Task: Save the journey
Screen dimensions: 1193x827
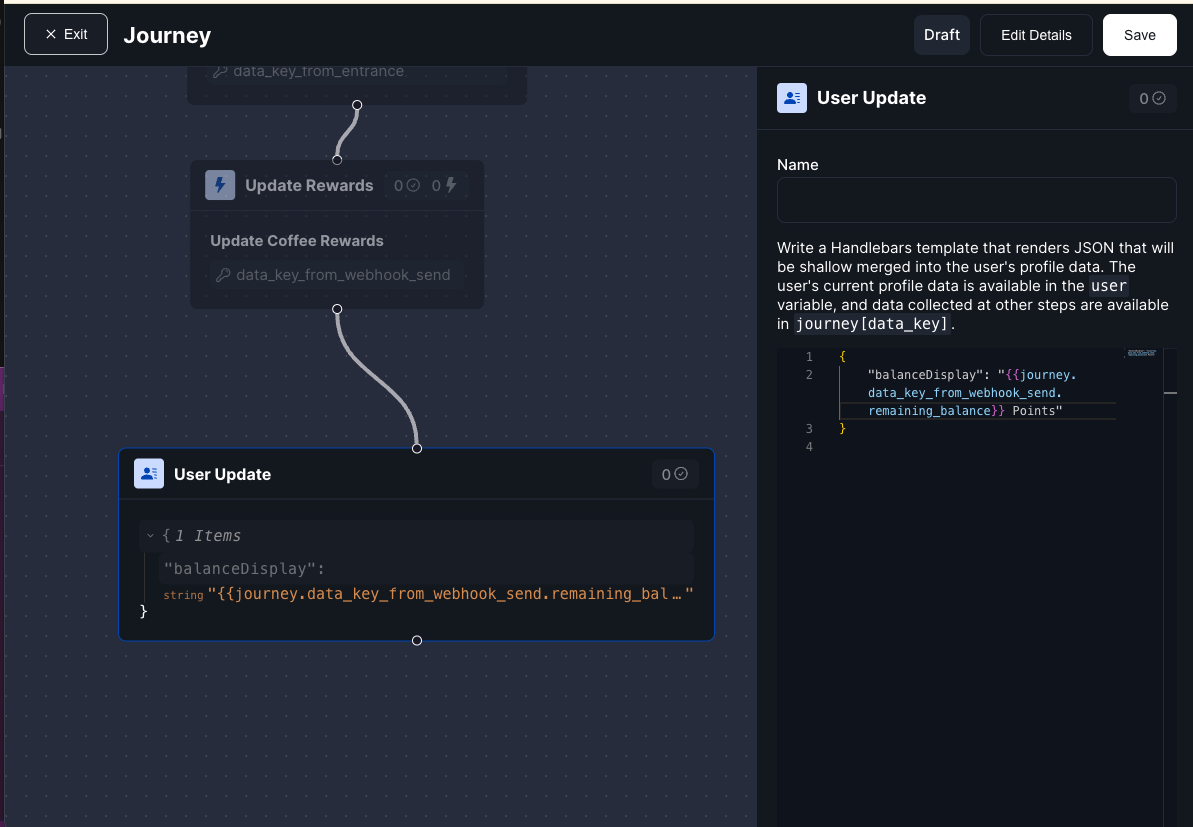Action: (x=1139, y=33)
